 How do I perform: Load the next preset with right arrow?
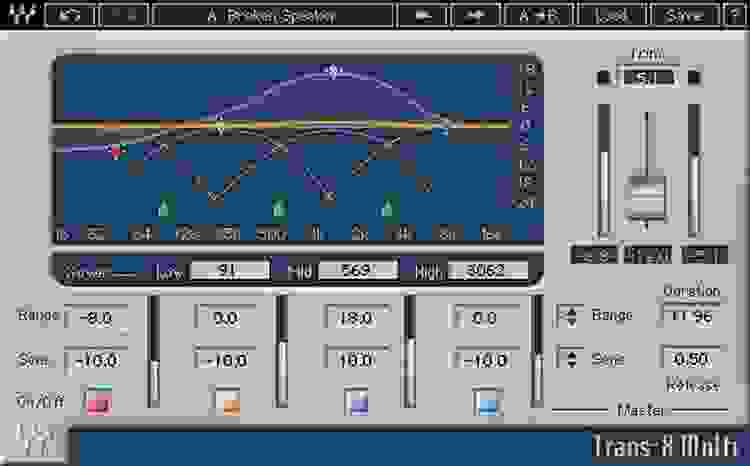point(475,16)
